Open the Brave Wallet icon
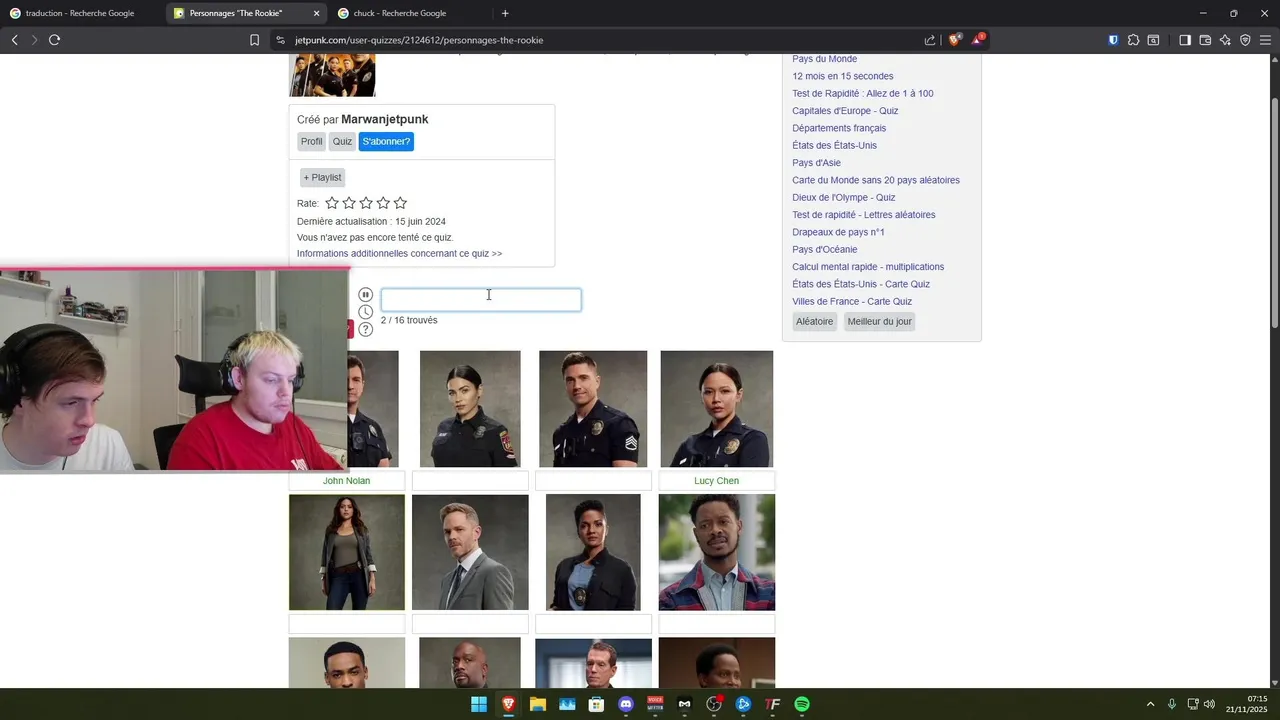The image size is (1280, 720). [x=1205, y=40]
